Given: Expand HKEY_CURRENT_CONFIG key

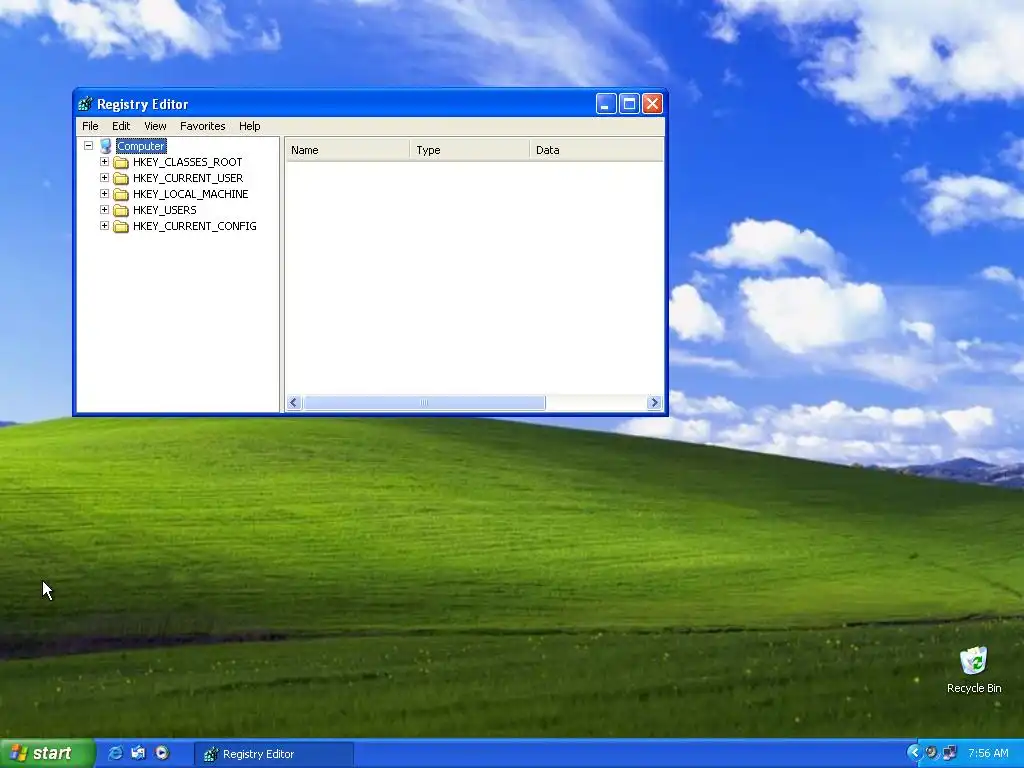Looking at the screenshot, I should tap(104, 225).
